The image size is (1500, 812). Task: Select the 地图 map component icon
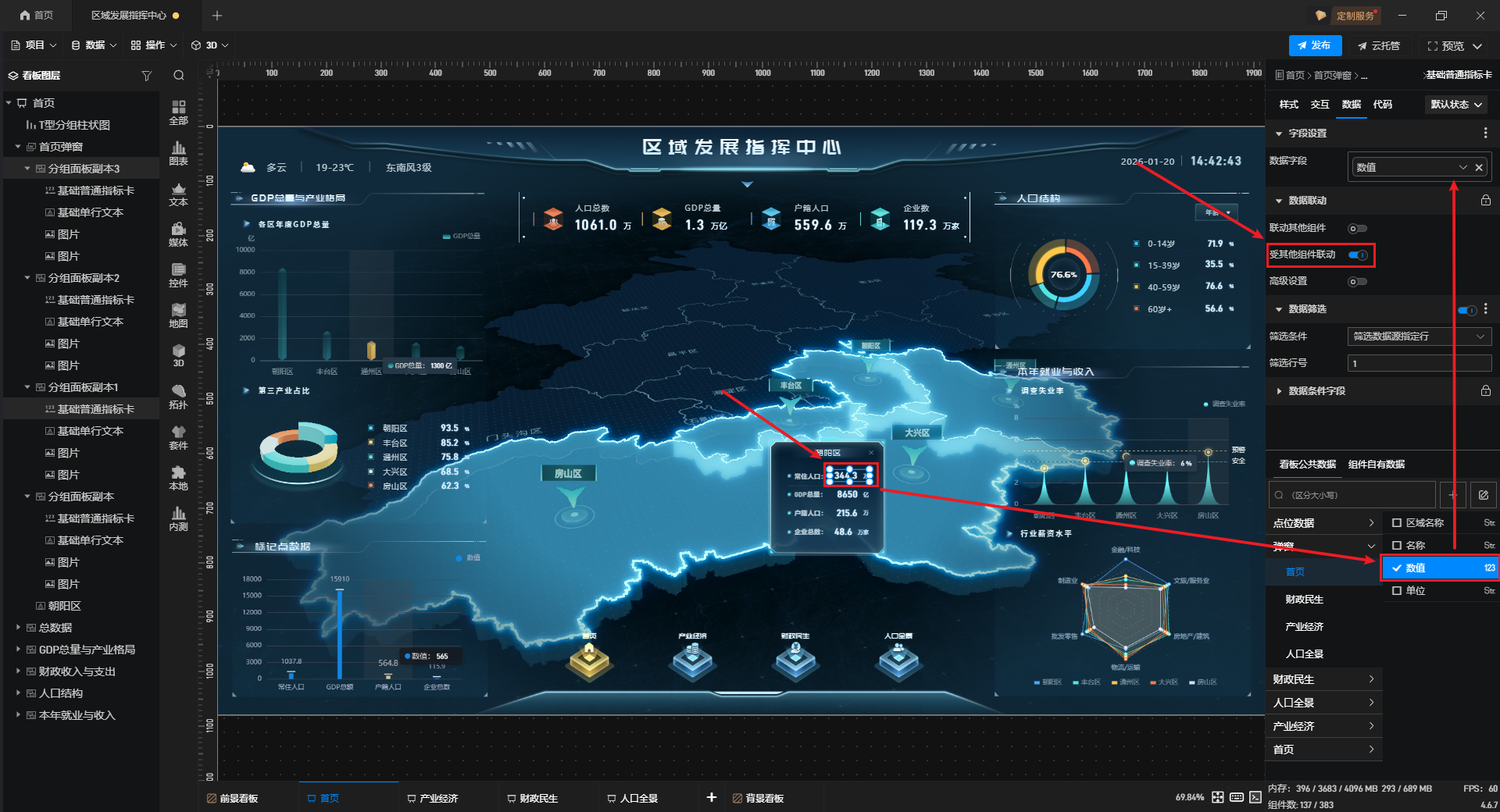pyautogui.click(x=178, y=315)
